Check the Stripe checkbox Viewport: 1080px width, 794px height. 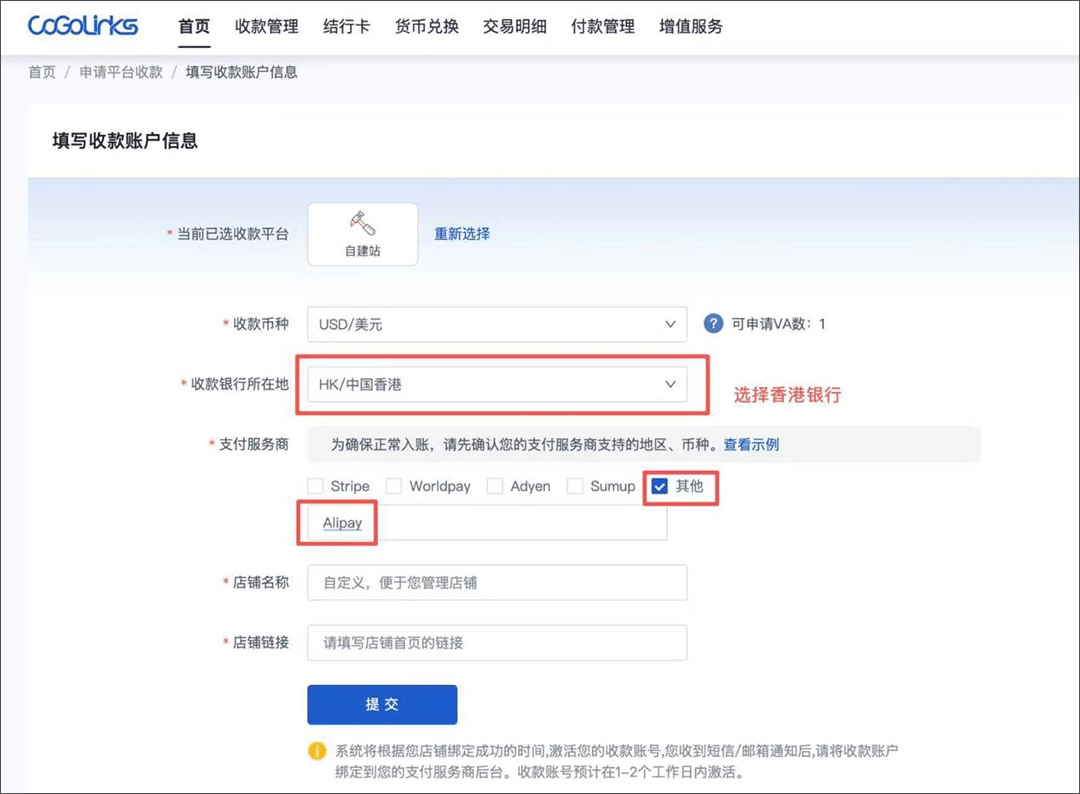316,486
